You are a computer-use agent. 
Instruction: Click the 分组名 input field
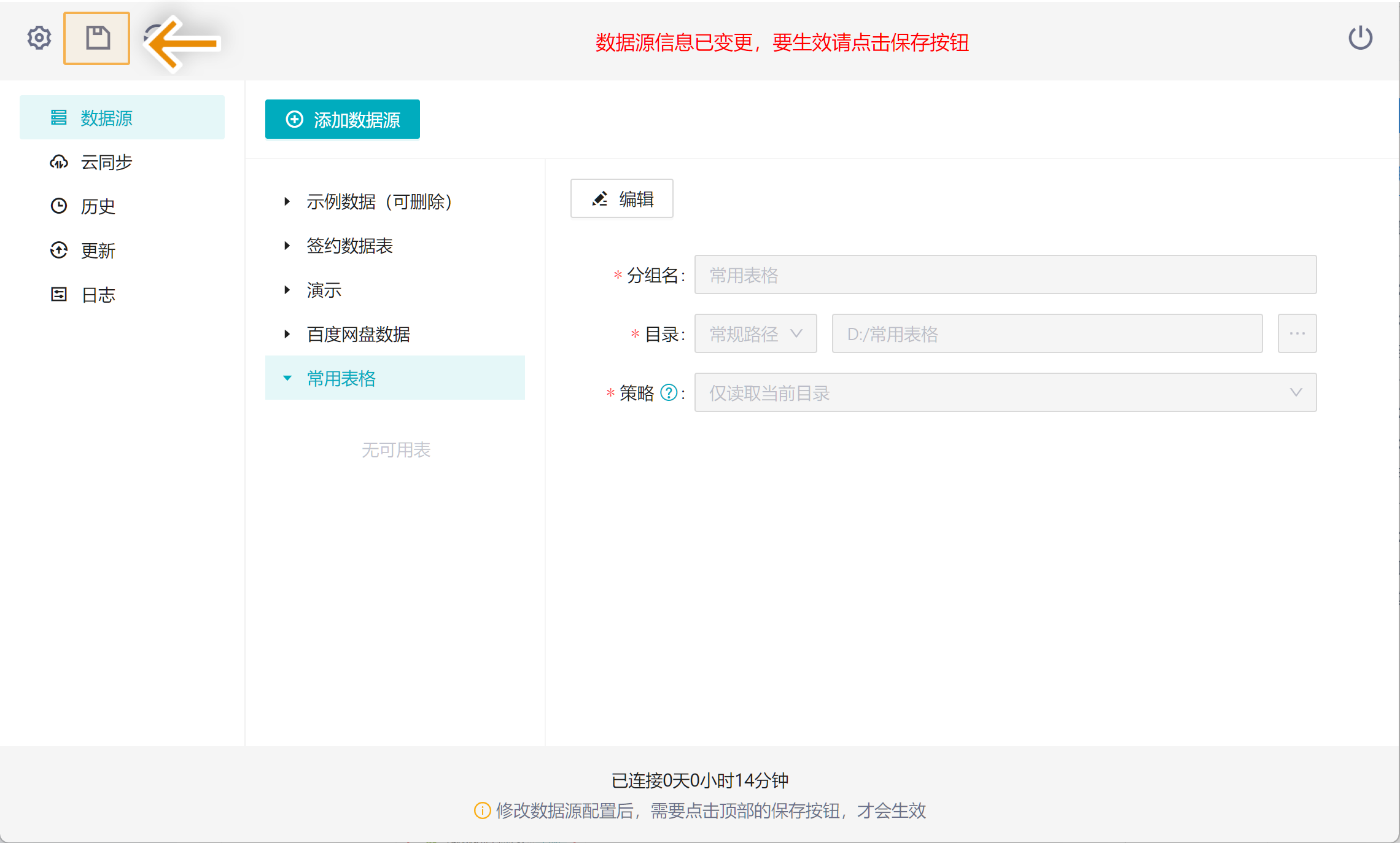coord(1005,275)
